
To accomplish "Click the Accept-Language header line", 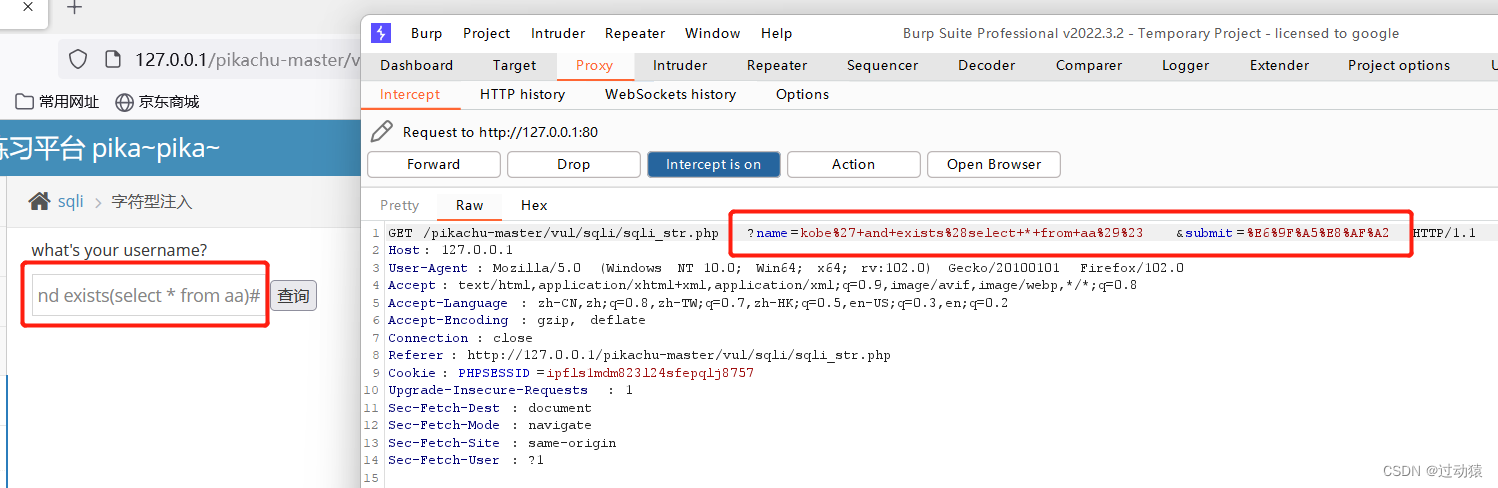I will coord(698,303).
